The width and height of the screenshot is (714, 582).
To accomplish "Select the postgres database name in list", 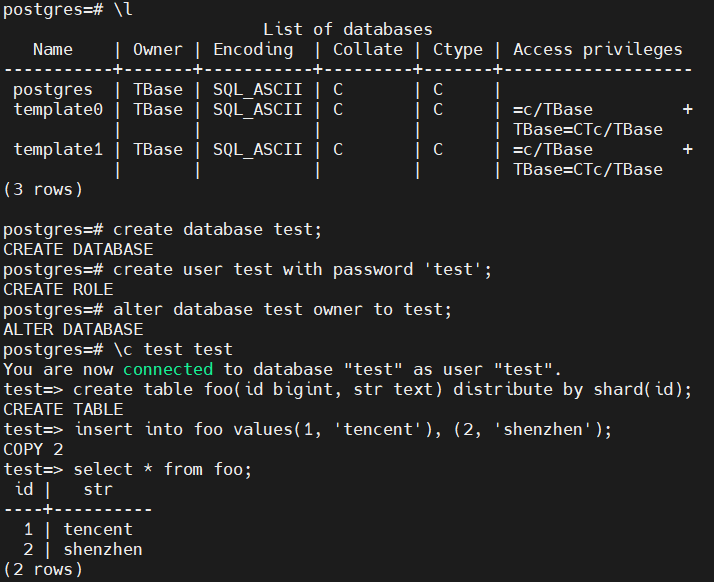I will coord(53,90).
